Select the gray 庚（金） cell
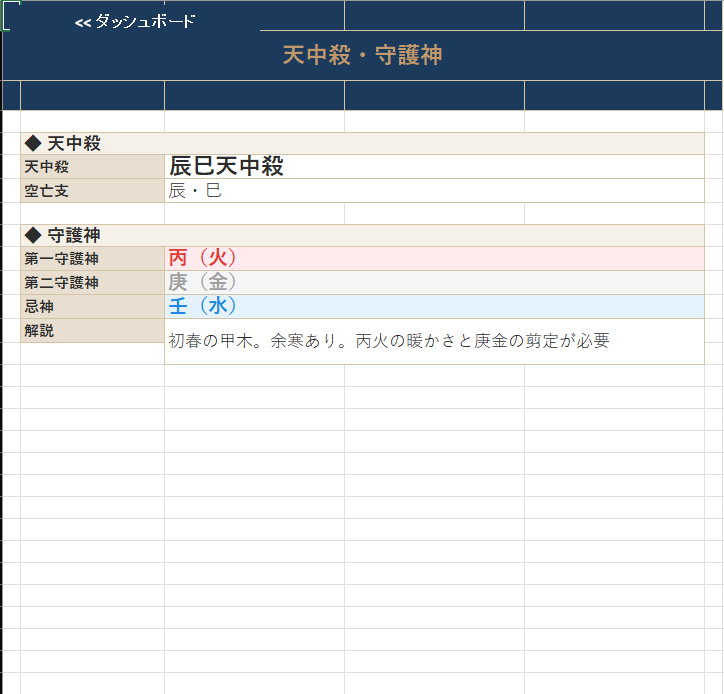Viewport: 724px width, 694px height. [434, 283]
